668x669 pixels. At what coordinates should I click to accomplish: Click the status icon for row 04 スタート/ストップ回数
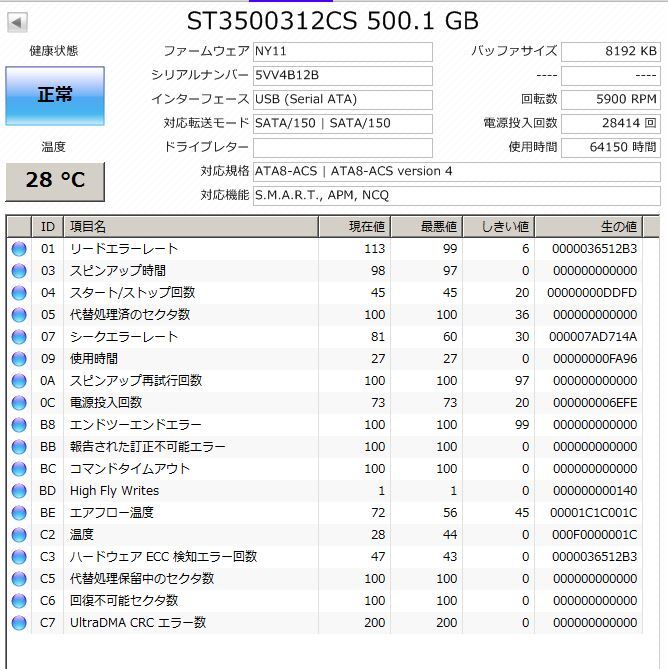point(19,293)
